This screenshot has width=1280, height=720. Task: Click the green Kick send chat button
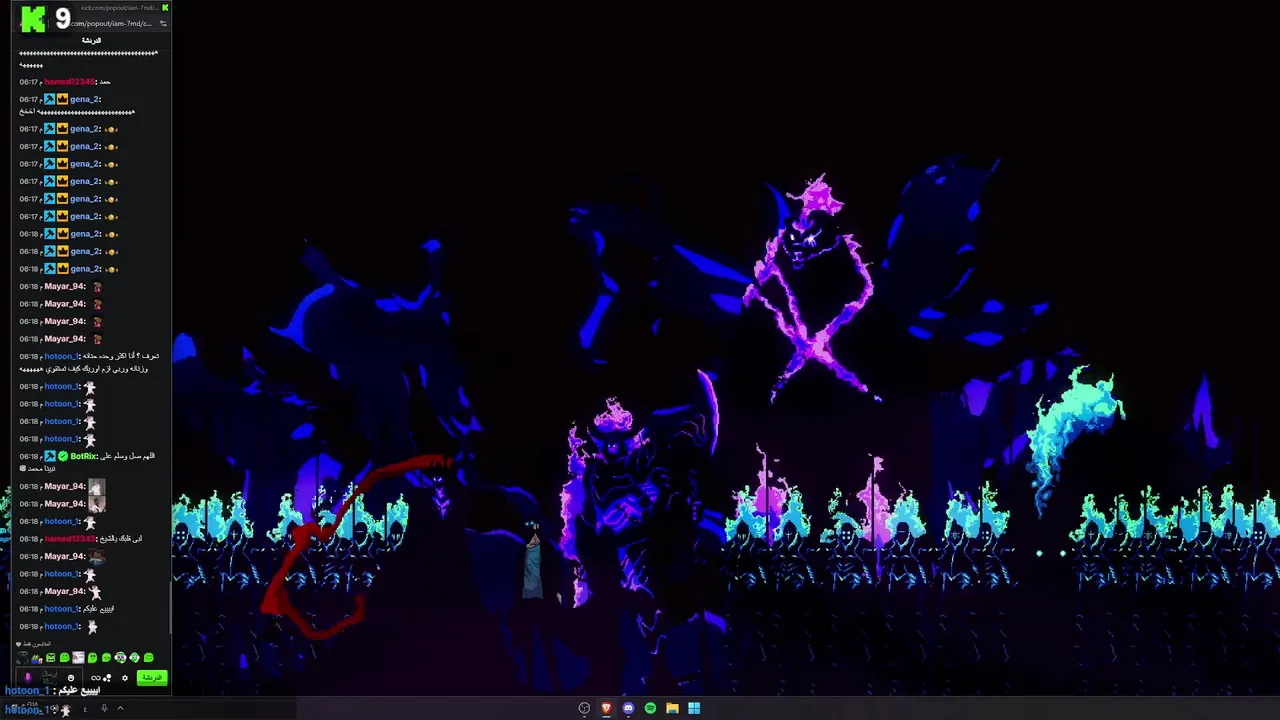click(152, 678)
